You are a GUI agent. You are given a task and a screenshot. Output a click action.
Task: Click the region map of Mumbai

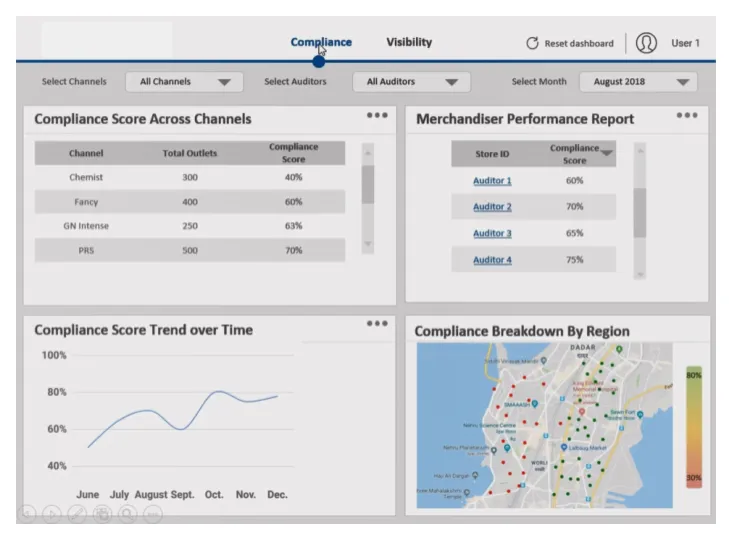pyautogui.click(x=544, y=425)
